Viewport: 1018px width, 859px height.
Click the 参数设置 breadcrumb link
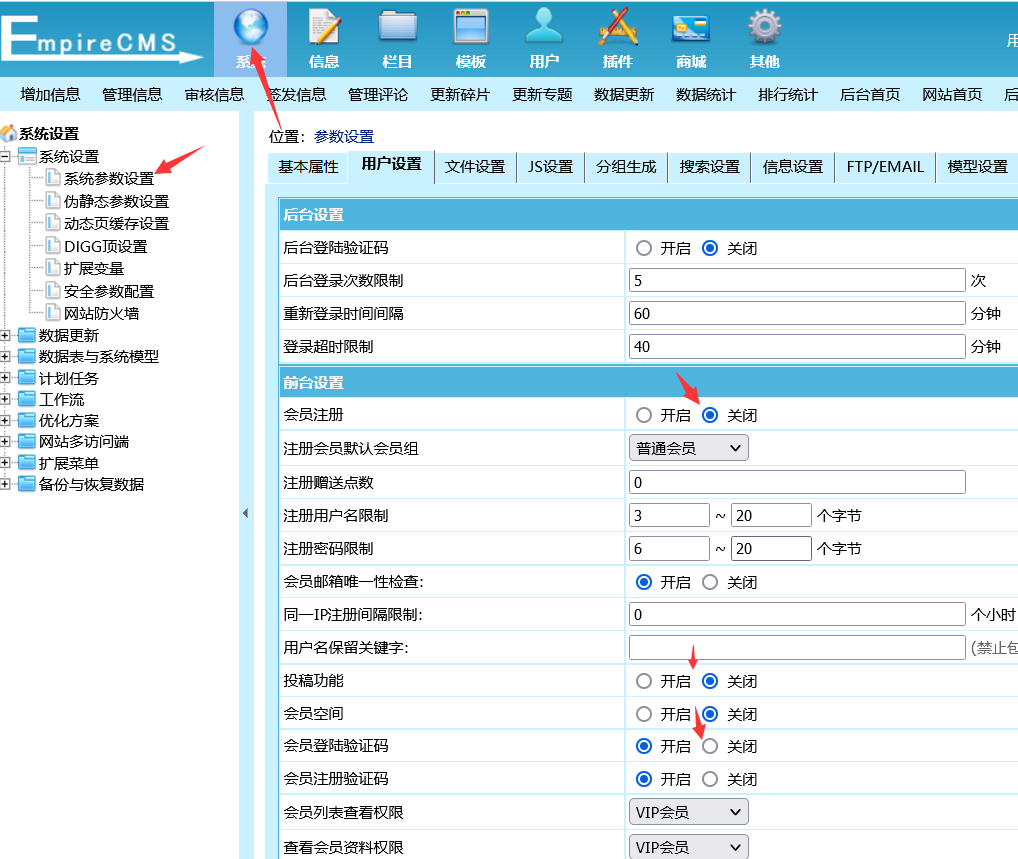[343, 136]
